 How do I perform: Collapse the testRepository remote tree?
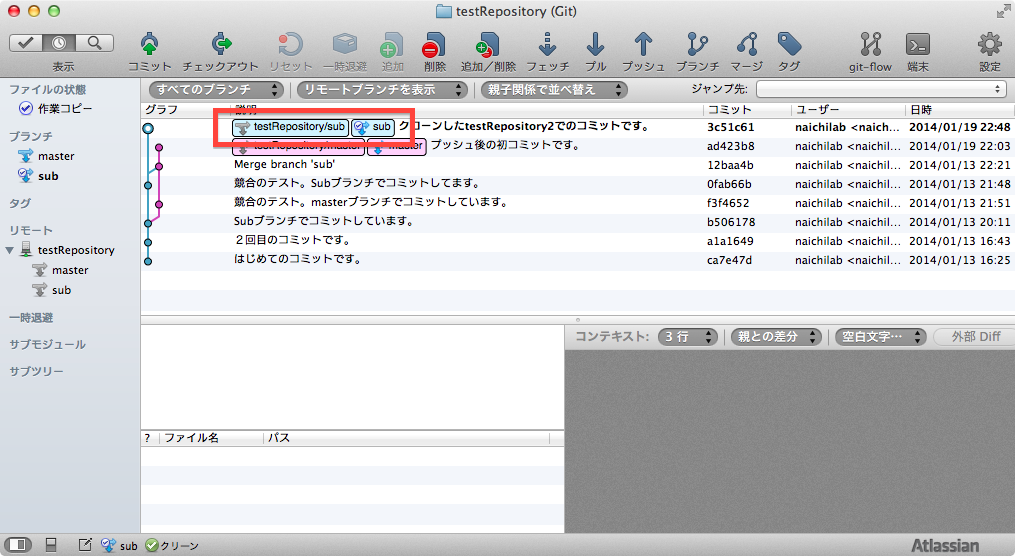point(10,250)
